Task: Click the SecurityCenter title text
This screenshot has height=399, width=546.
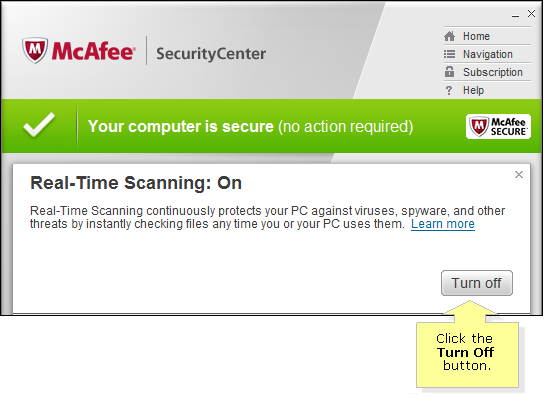Action: pyautogui.click(x=211, y=54)
